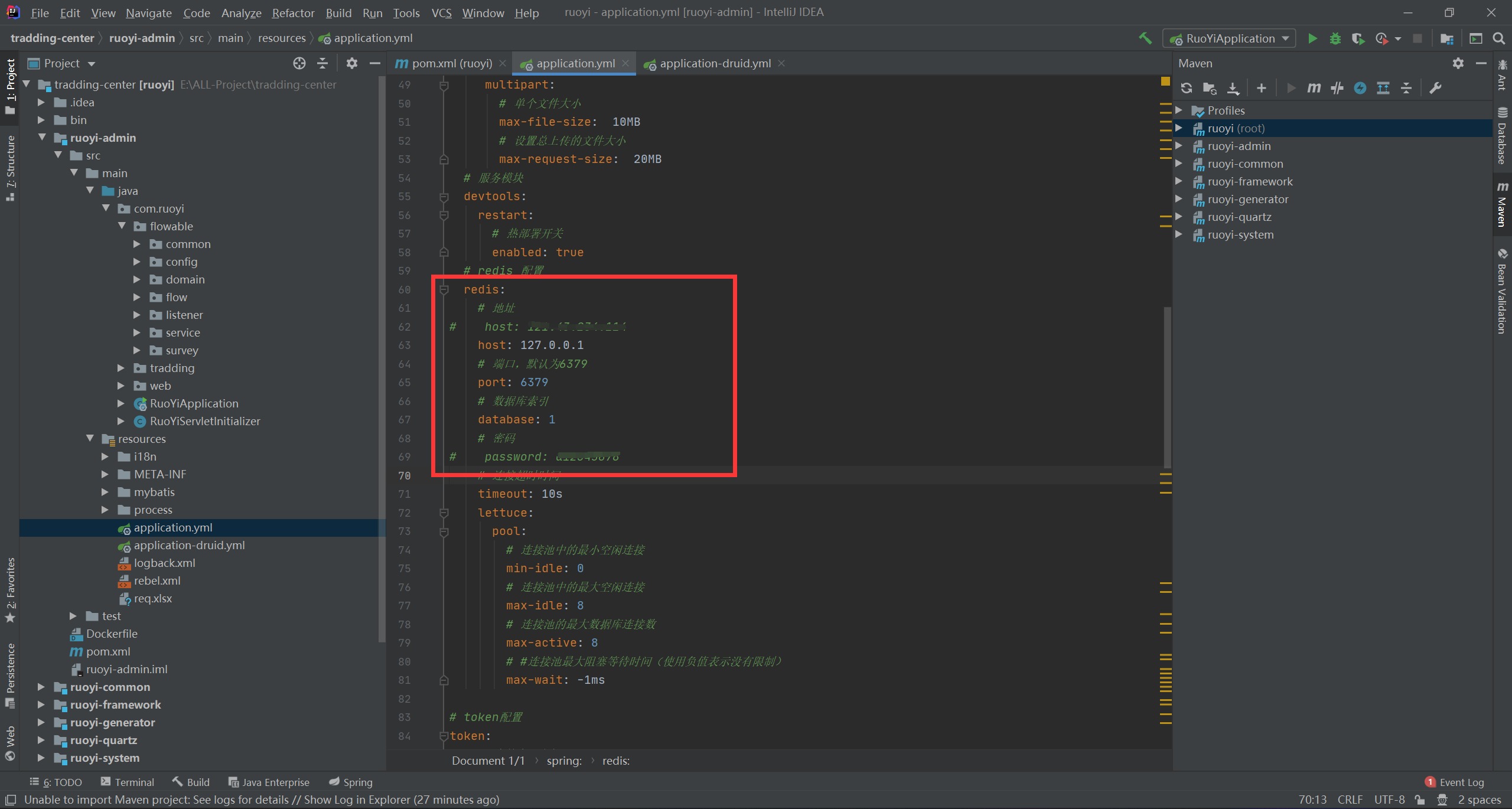Open the Refactor menu

pyautogui.click(x=293, y=12)
